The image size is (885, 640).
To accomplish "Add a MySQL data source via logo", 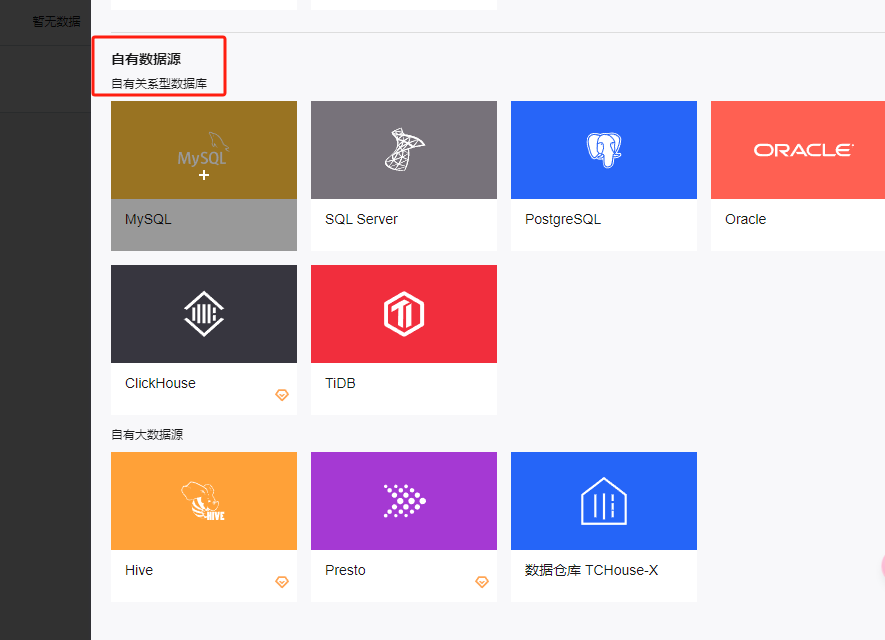I will [x=204, y=150].
